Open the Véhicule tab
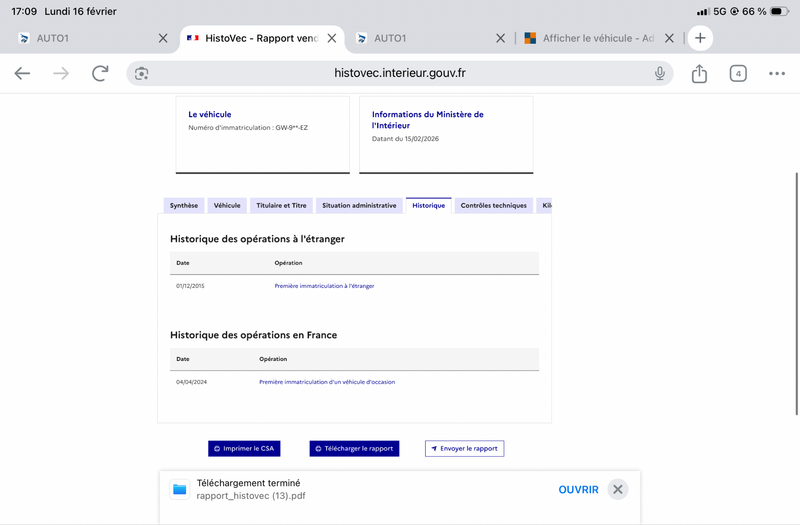800x525 pixels. click(227, 205)
